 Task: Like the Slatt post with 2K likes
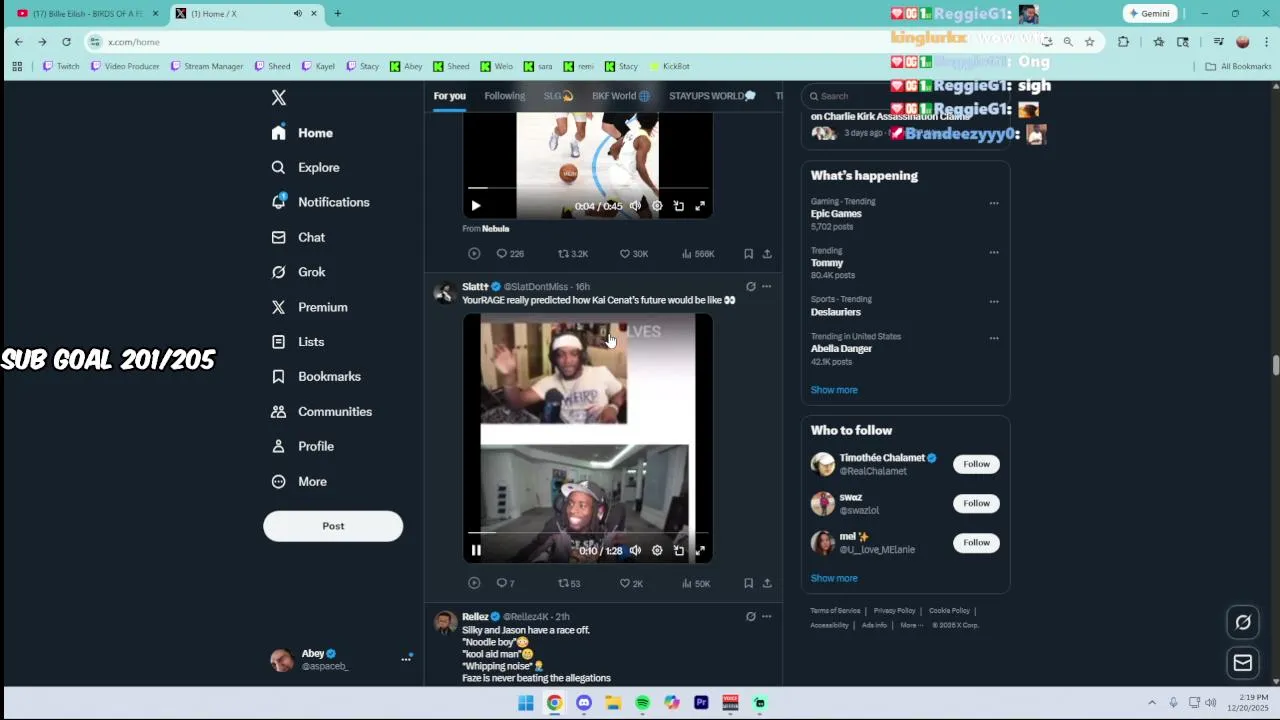click(630, 583)
